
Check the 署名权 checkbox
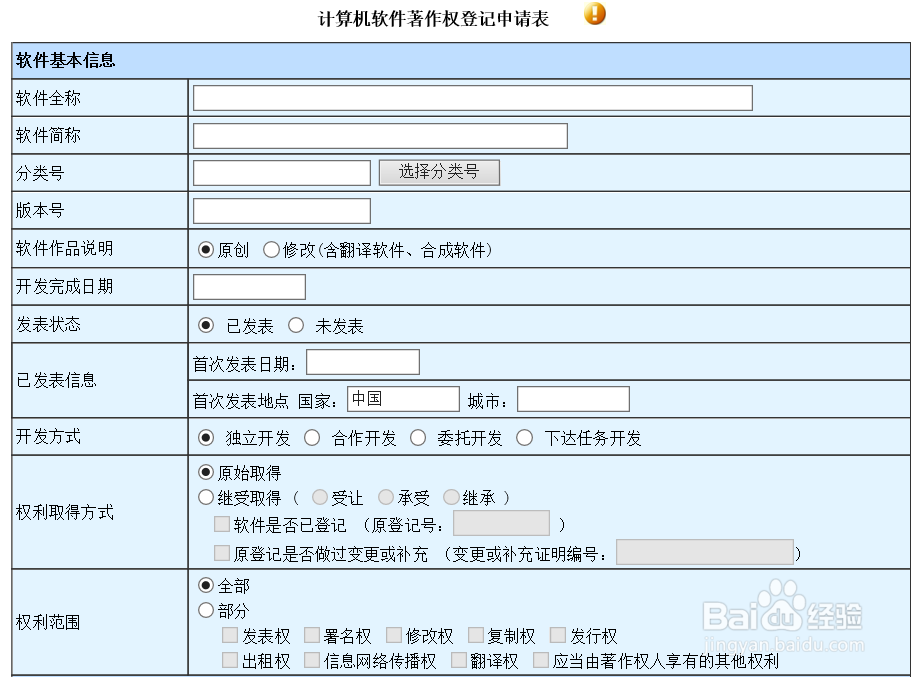point(312,635)
